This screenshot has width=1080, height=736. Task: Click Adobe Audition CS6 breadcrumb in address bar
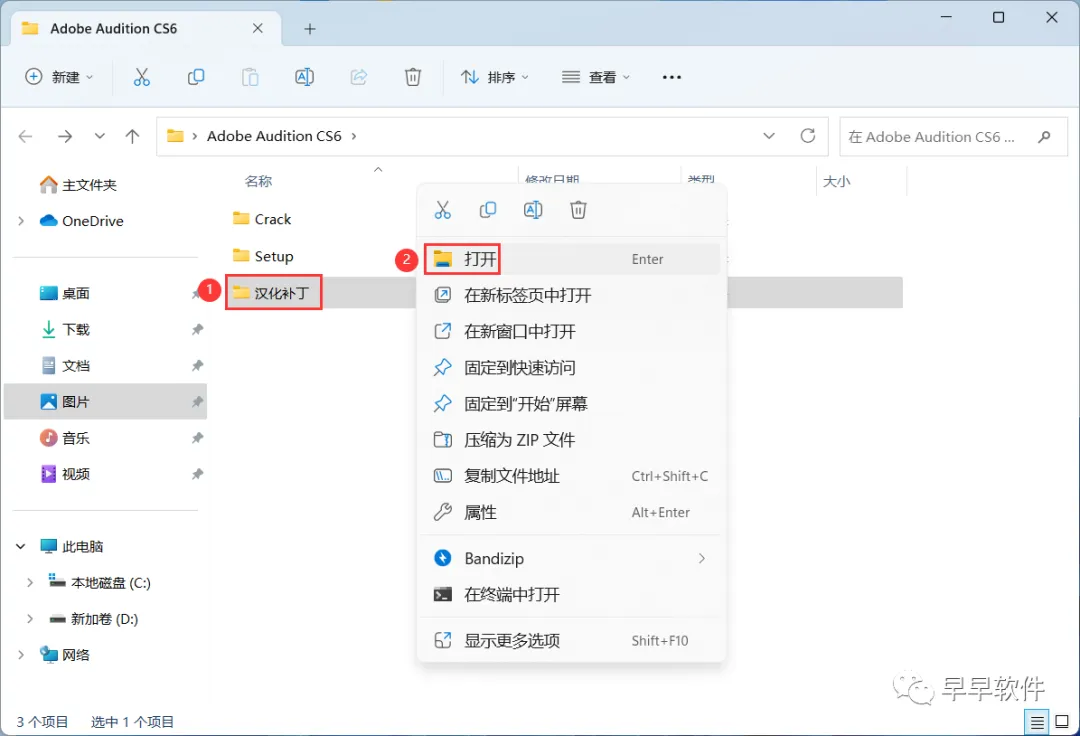(274, 136)
